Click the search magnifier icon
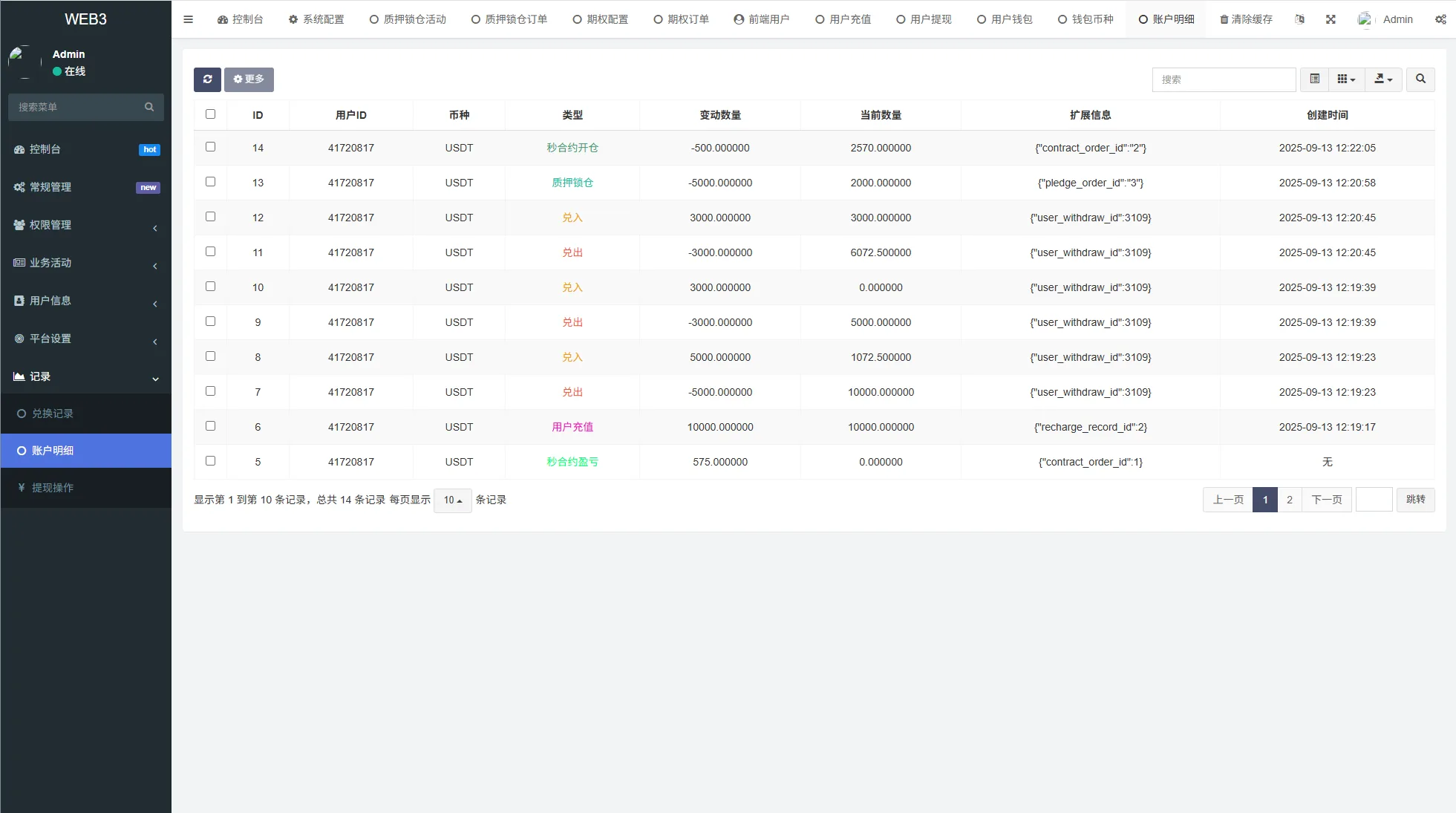1456x813 pixels. click(1421, 79)
